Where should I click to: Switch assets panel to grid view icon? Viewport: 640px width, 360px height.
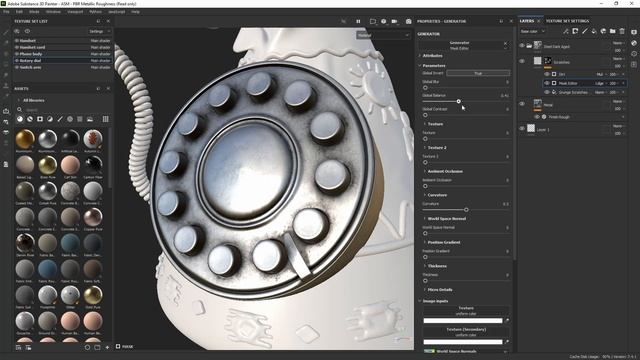coord(106,119)
